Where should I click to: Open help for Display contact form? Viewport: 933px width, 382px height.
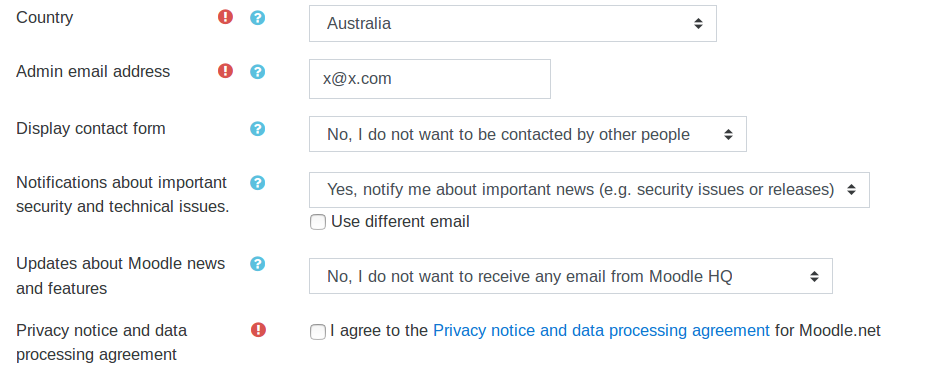click(257, 129)
